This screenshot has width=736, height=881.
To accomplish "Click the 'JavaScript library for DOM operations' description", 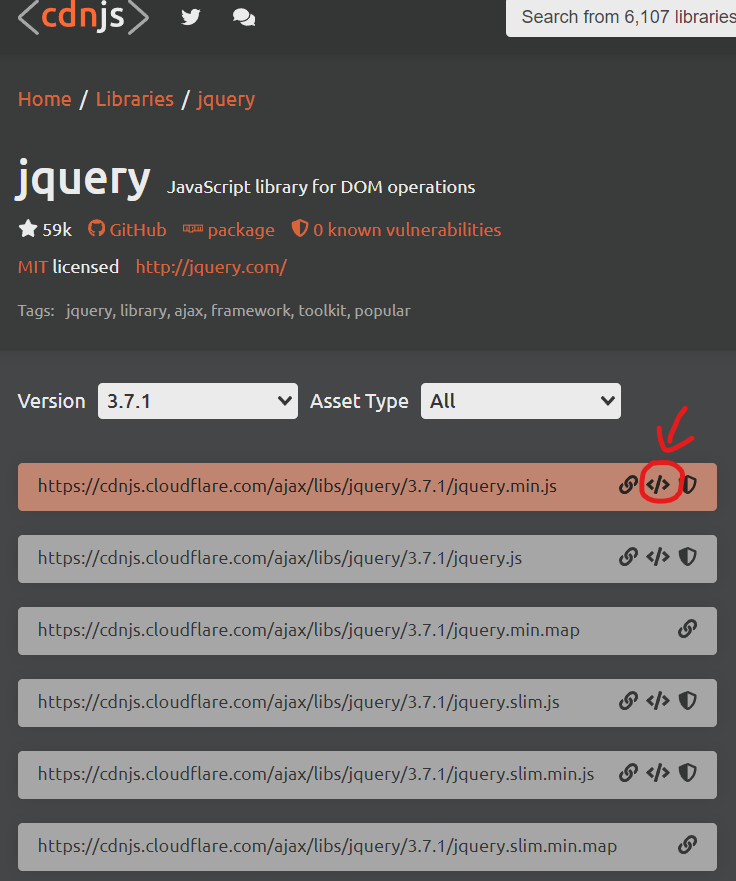I will coord(321,187).
